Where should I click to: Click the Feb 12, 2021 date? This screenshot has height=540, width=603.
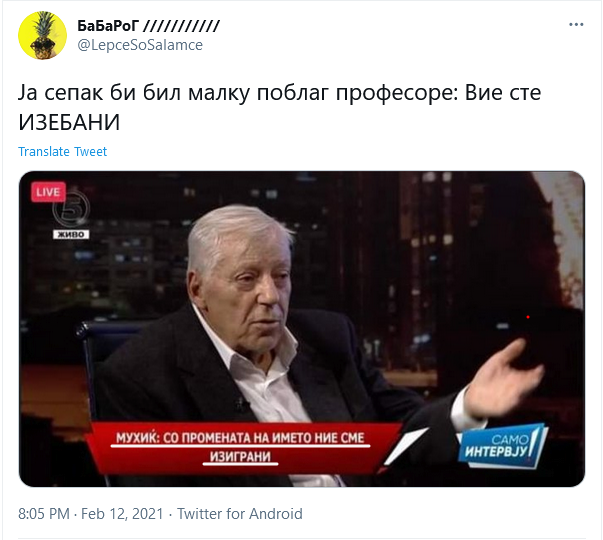coord(122,514)
